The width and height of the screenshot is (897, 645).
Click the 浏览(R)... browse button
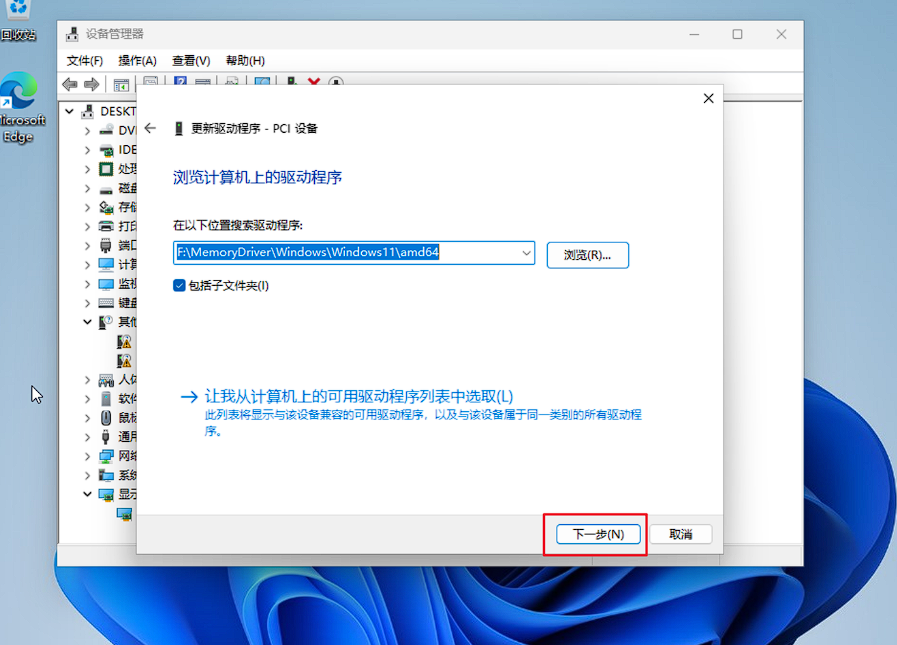point(588,255)
